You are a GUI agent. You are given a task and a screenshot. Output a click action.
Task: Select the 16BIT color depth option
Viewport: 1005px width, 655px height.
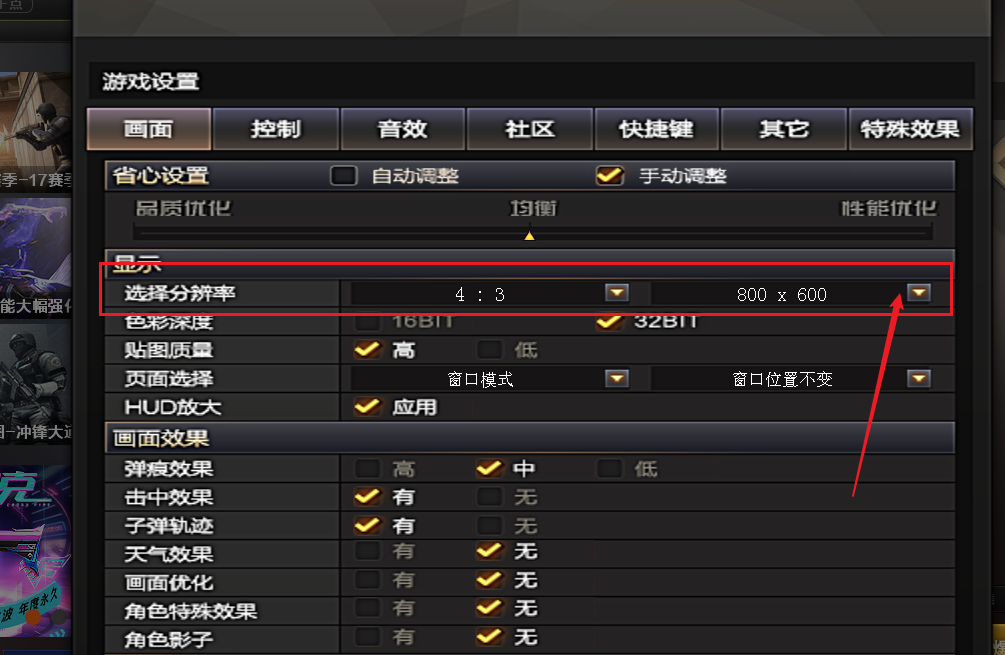(367, 321)
